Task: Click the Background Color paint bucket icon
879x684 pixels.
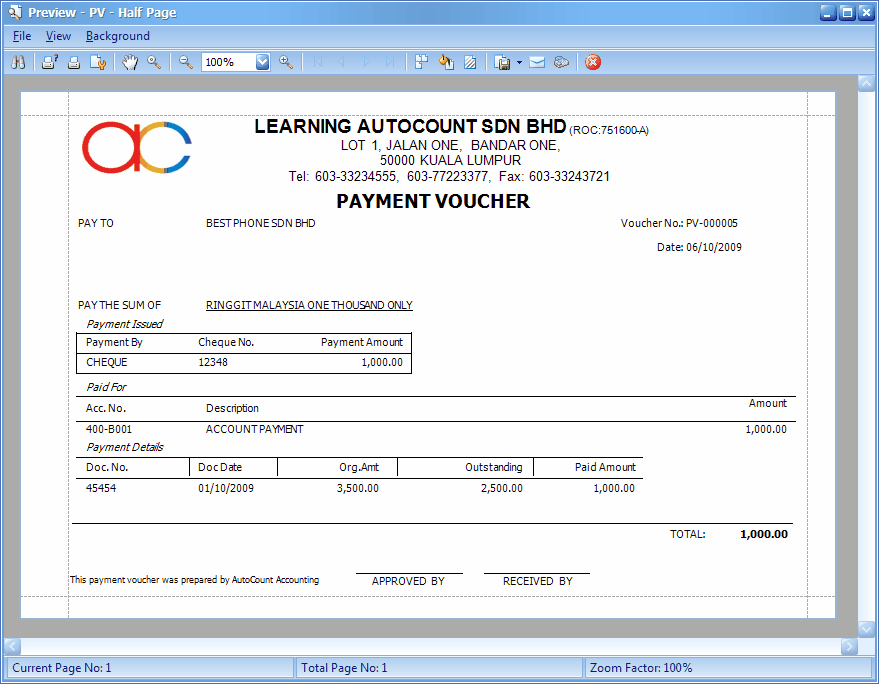Action: click(x=446, y=62)
